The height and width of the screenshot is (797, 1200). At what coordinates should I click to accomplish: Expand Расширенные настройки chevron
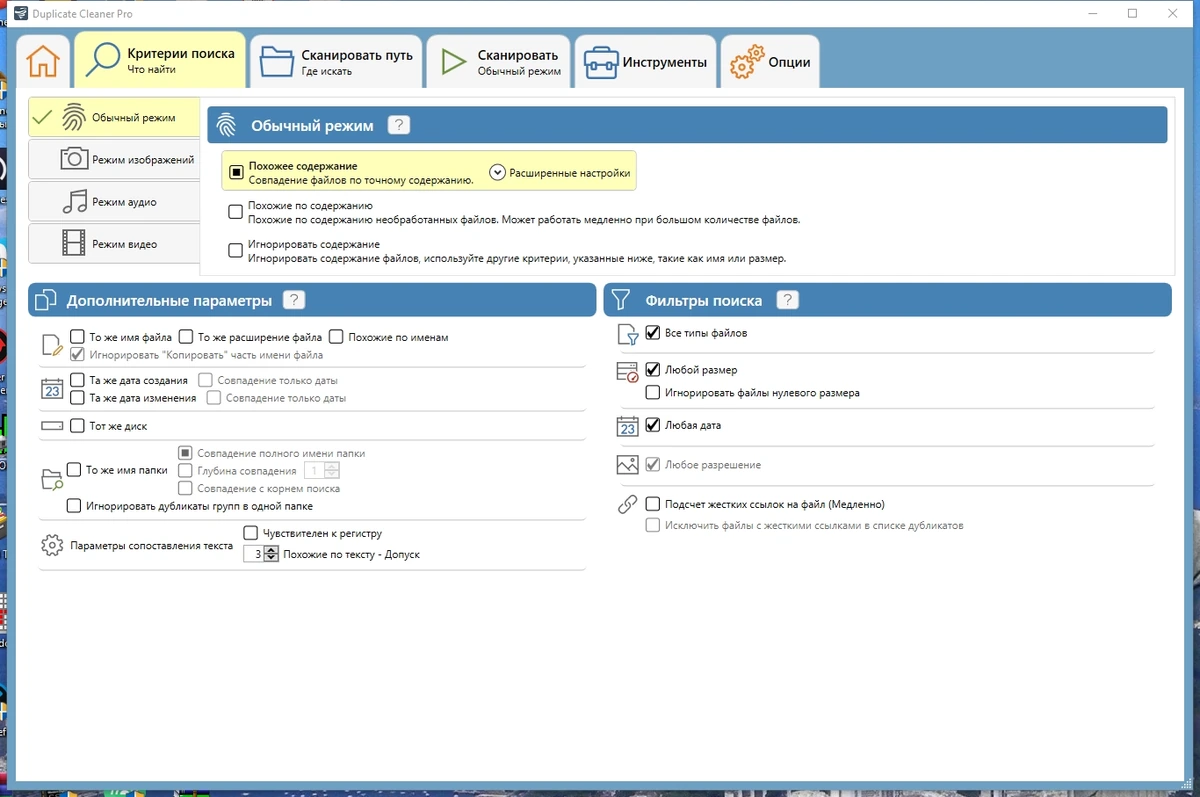[x=497, y=172]
